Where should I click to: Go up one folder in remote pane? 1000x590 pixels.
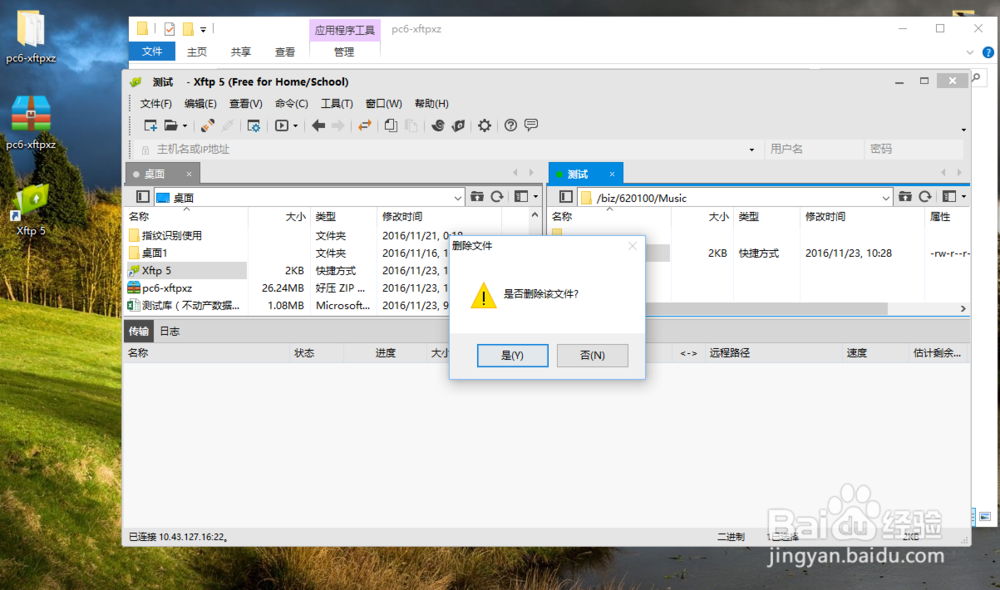click(905, 197)
